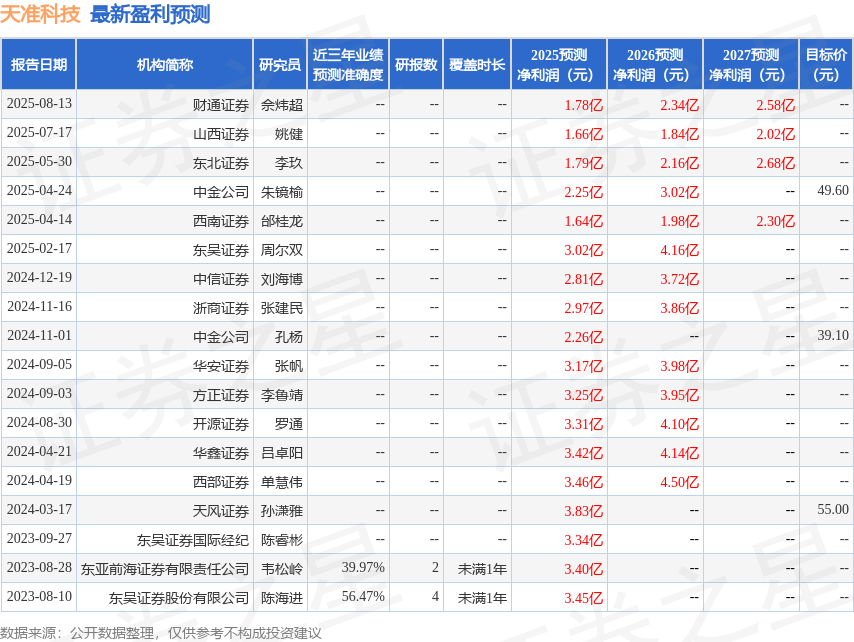Select the 机构简称 column header

[164, 64]
